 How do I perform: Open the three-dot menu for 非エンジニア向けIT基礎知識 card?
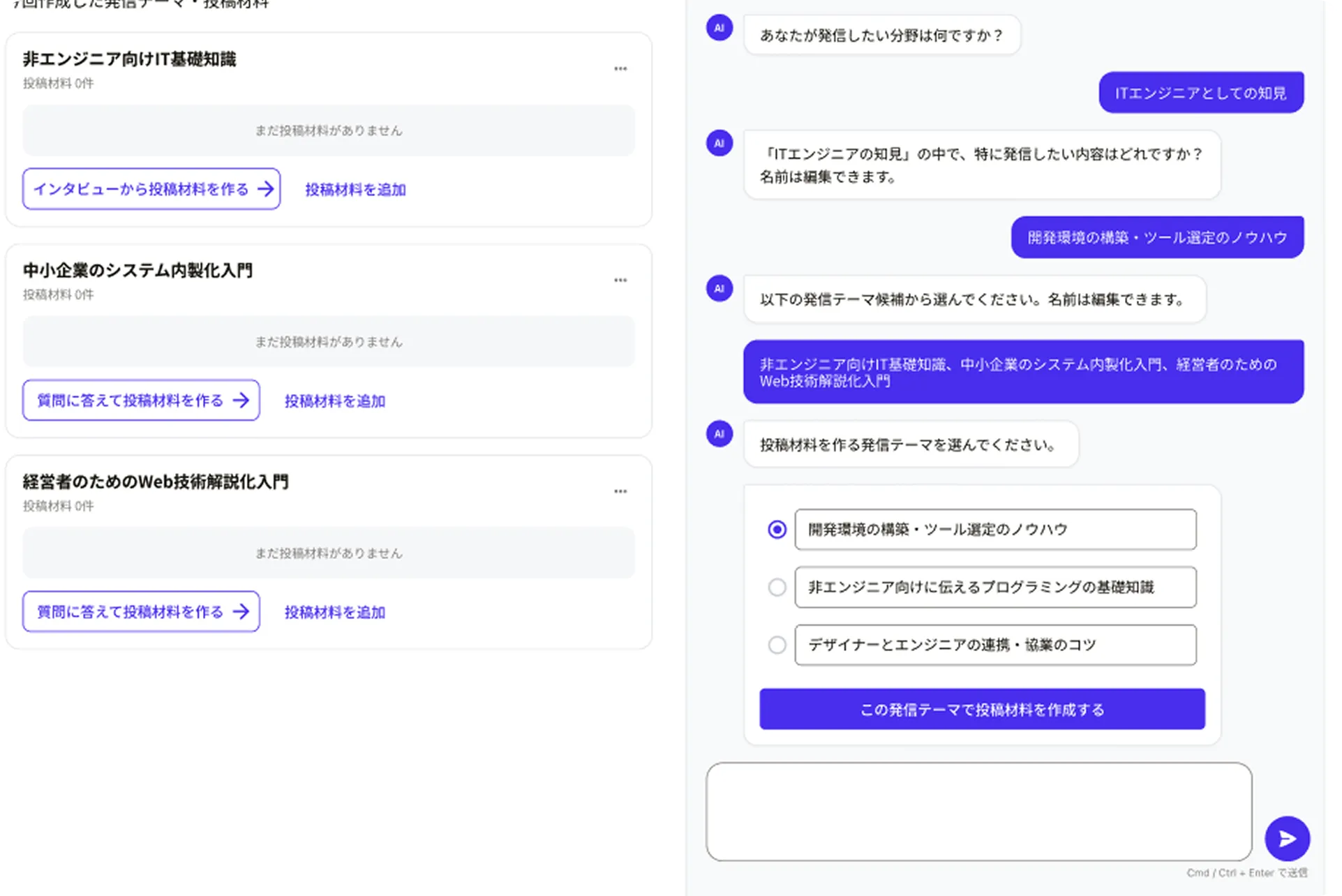coord(620,69)
